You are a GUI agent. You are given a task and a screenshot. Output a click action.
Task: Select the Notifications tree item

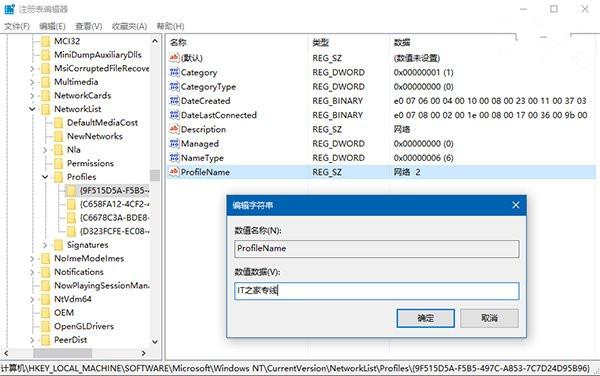tap(79, 272)
